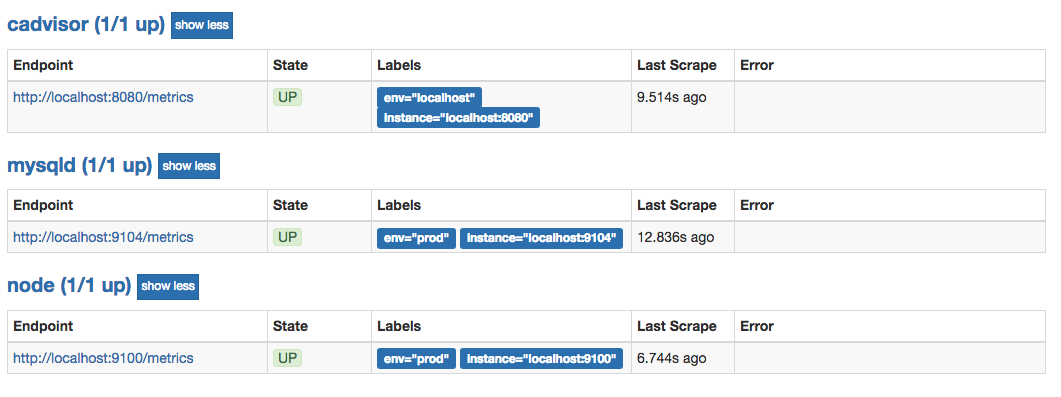Open the localhost:8080/metrics endpoint link
The width and height of the screenshot is (1061, 397).
[103, 97]
